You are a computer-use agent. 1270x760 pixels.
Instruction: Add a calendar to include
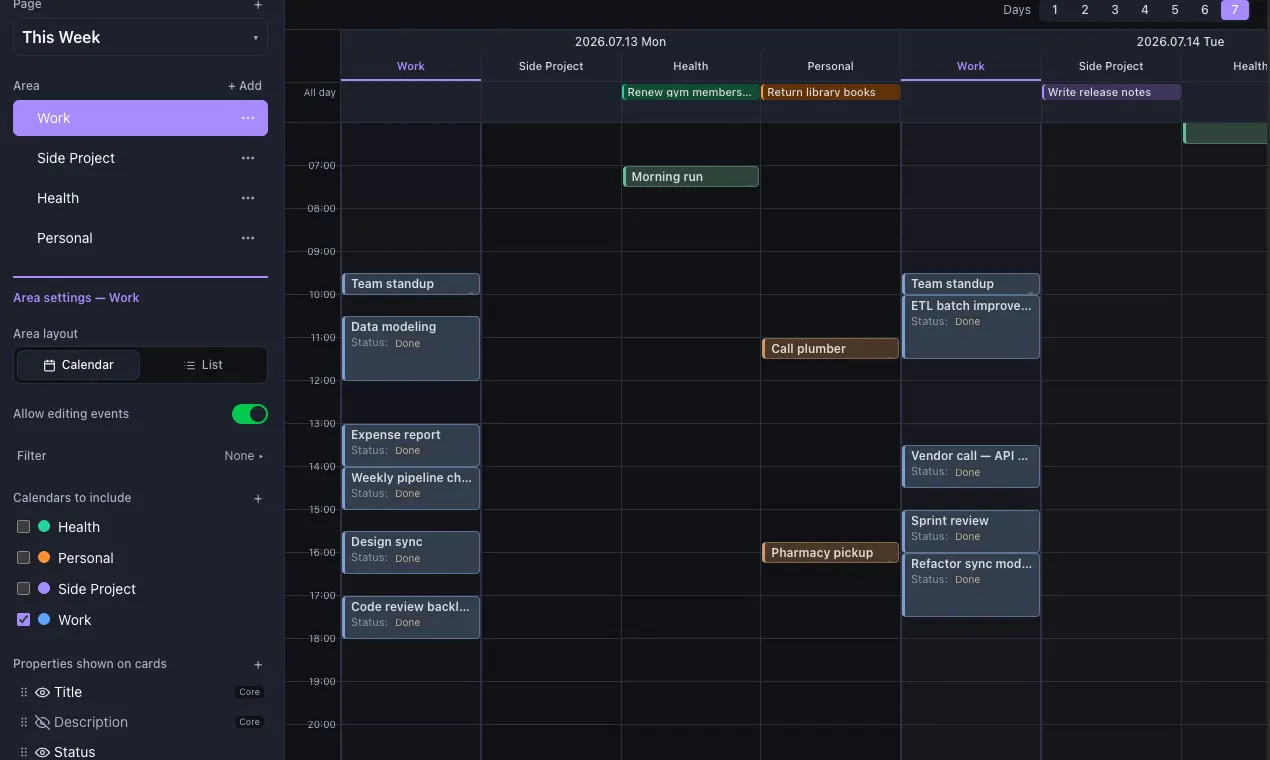258,498
